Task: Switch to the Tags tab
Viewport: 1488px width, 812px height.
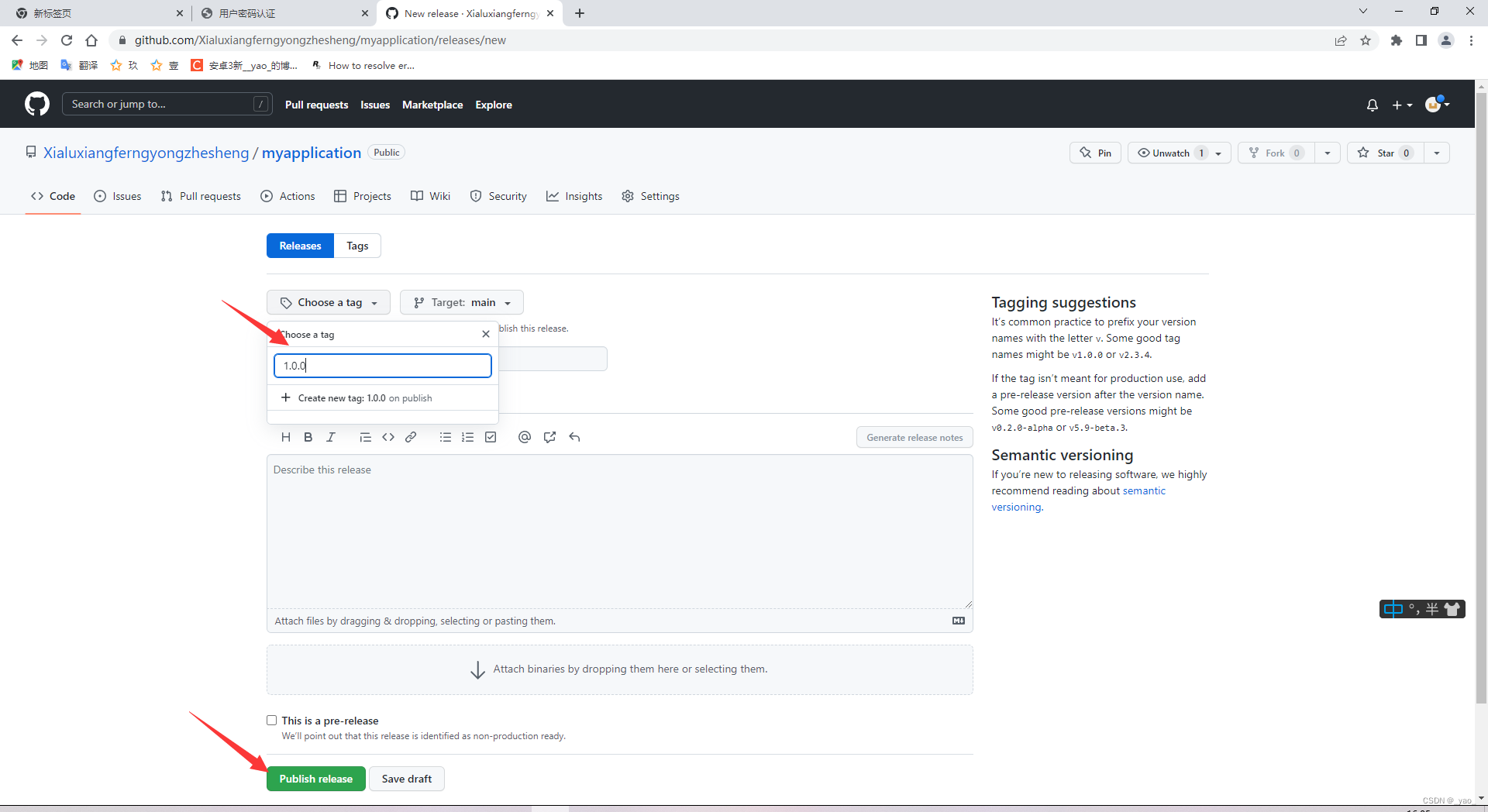Action: click(357, 246)
